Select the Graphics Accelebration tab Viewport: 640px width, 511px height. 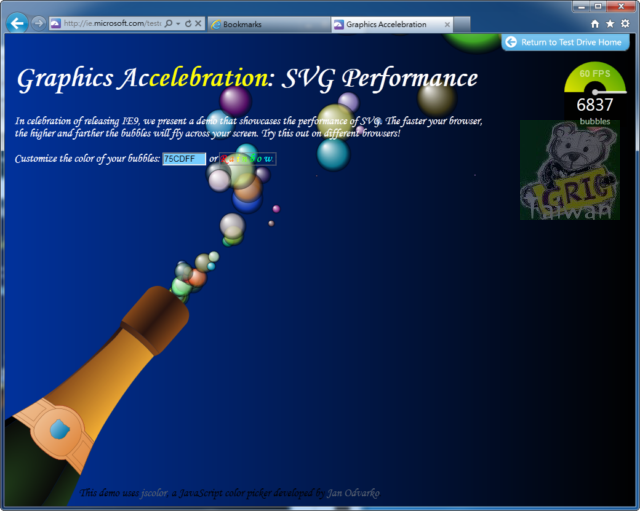(392, 24)
